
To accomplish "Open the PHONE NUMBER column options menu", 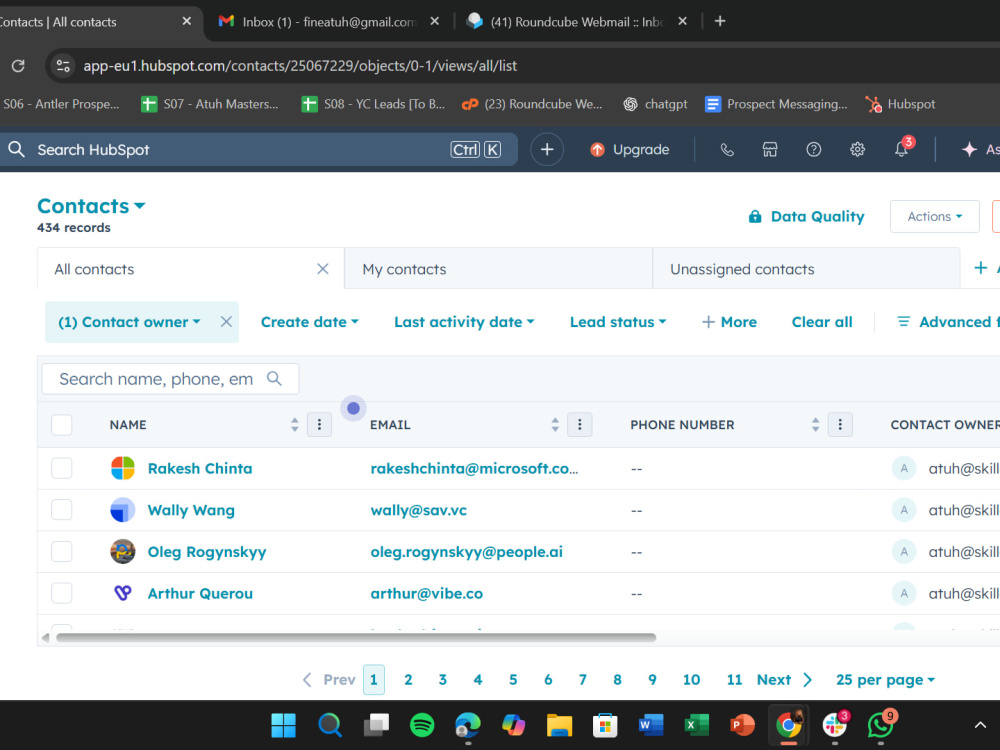I will pos(839,424).
